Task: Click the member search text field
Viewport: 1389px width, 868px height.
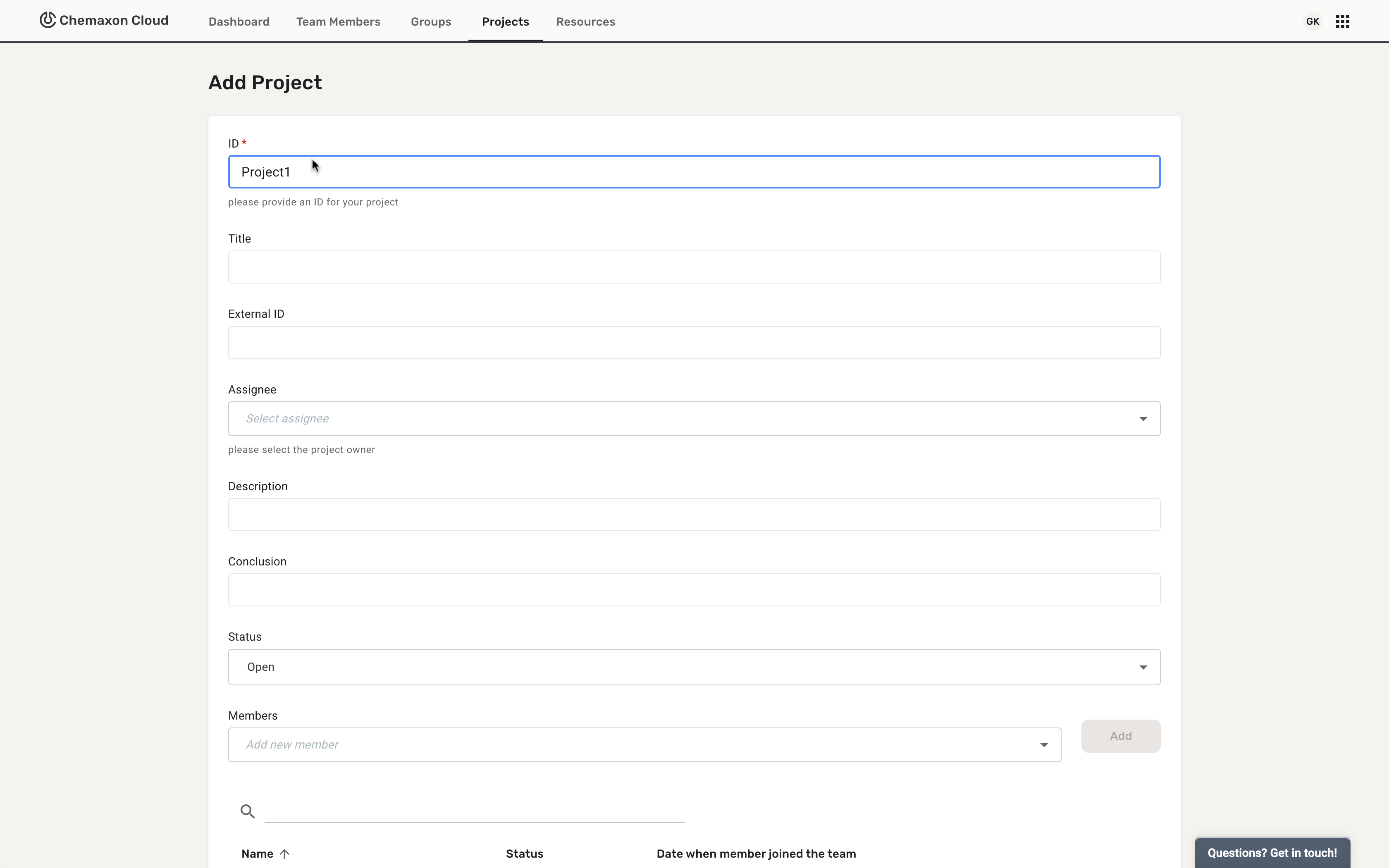Action: [x=474, y=811]
